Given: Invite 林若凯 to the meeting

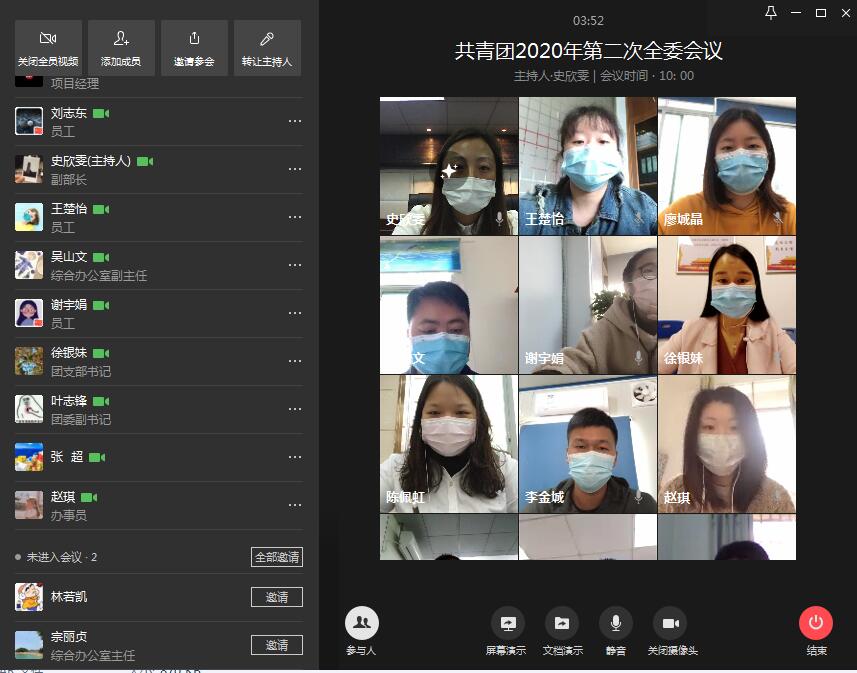Looking at the screenshot, I should tap(276, 597).
